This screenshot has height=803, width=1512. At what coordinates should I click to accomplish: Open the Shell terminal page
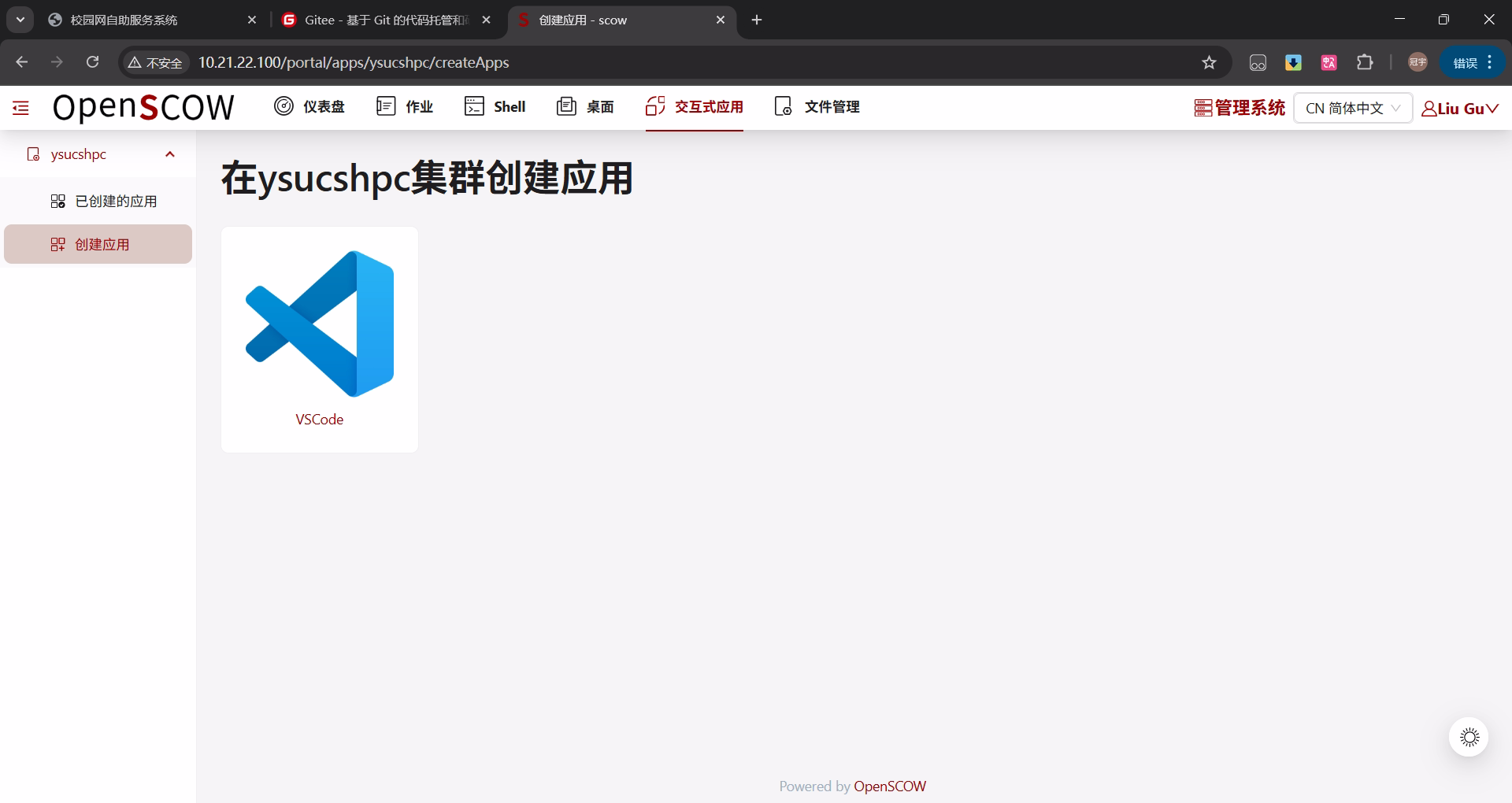[495, 106]
